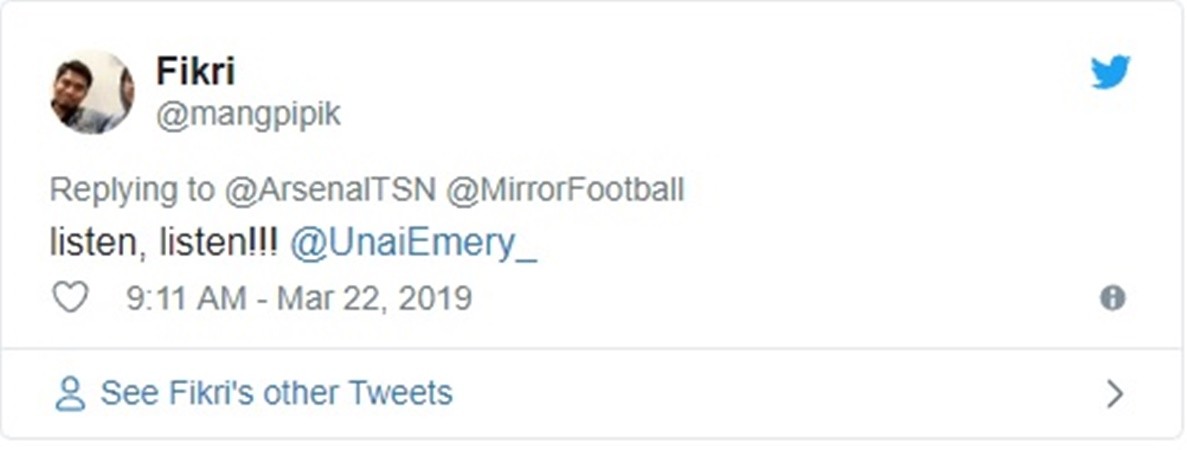
Task: Visit the @MirrorFootball profile link
Action: point(565,190)
